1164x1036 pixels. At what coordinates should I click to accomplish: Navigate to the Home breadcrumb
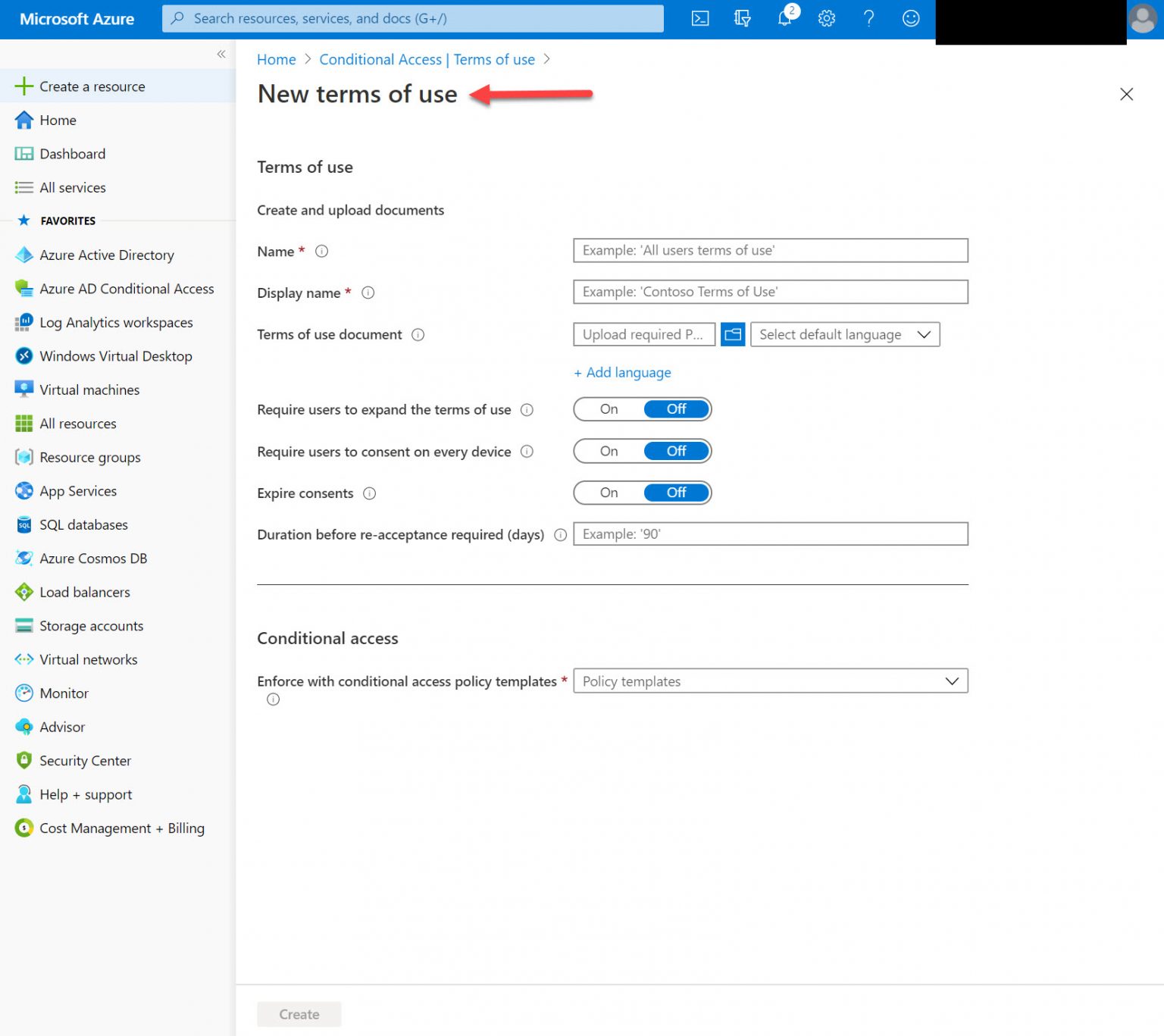pyautogui.click(x=276, y=59)
